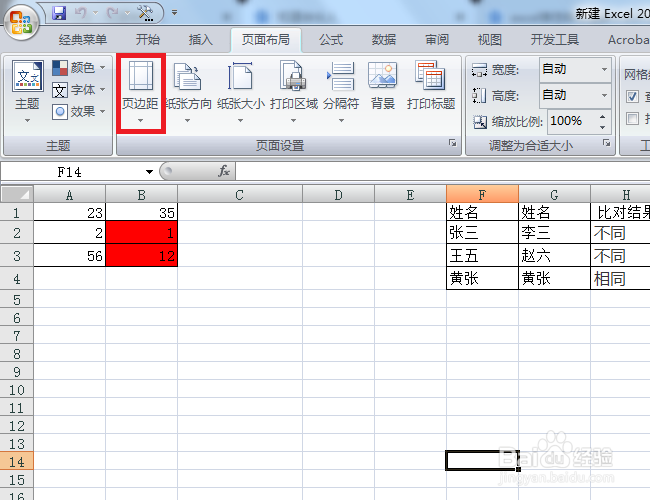The height and width of the screenshot is (500, 650).
Task: Switch to 插入 Insert tab
Action: pyautogui.click(x=201, y=40)
